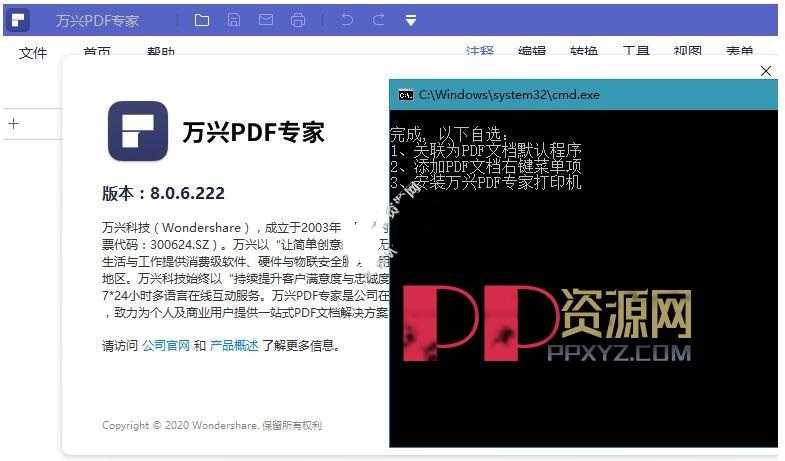The height and width of the screenshot is (461, 785).
Task: Click the copyright 2020 Wondershare text
Action: (x=212, y=425)
